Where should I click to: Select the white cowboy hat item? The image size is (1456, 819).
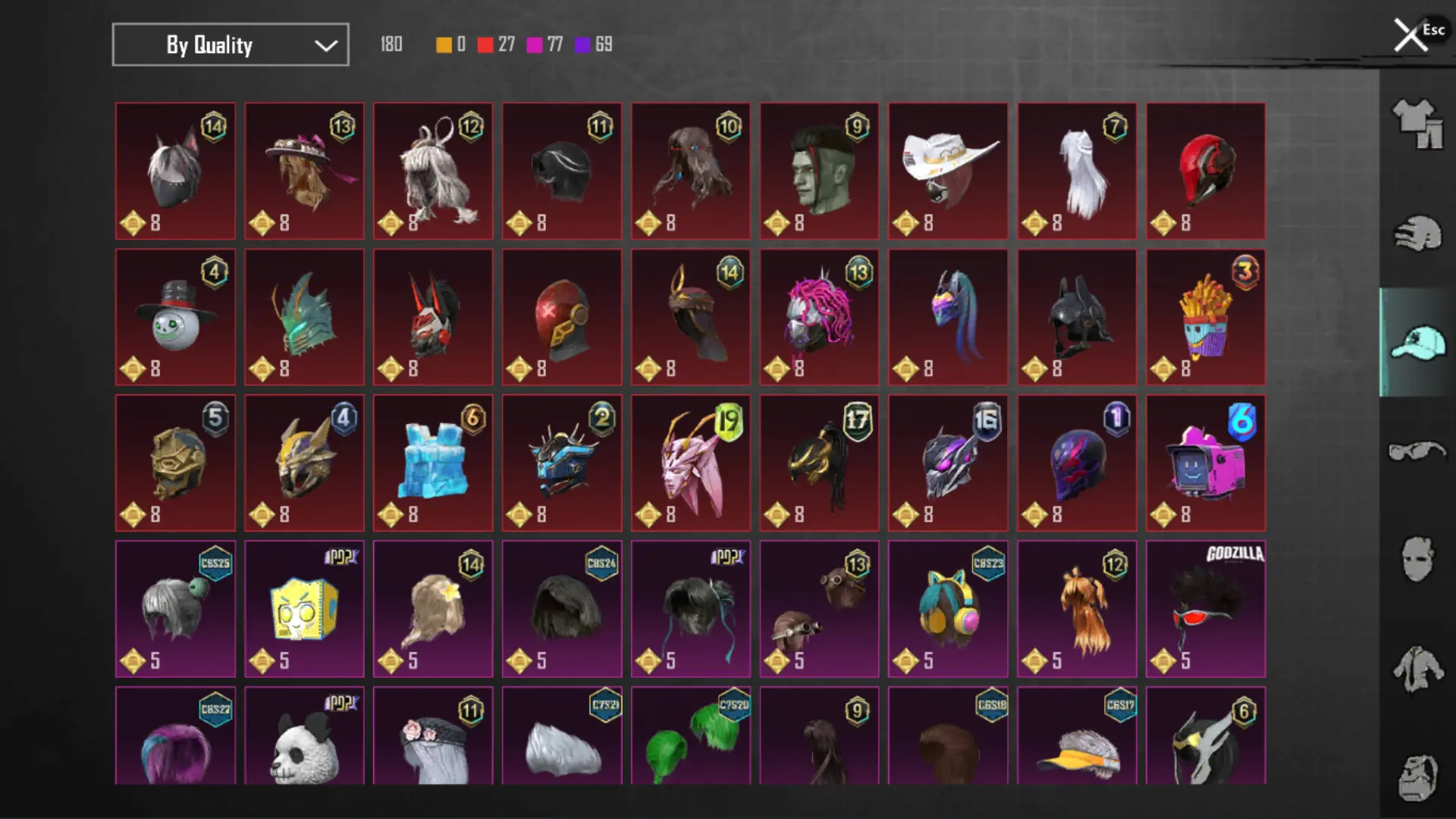click(x=948, y=171)
